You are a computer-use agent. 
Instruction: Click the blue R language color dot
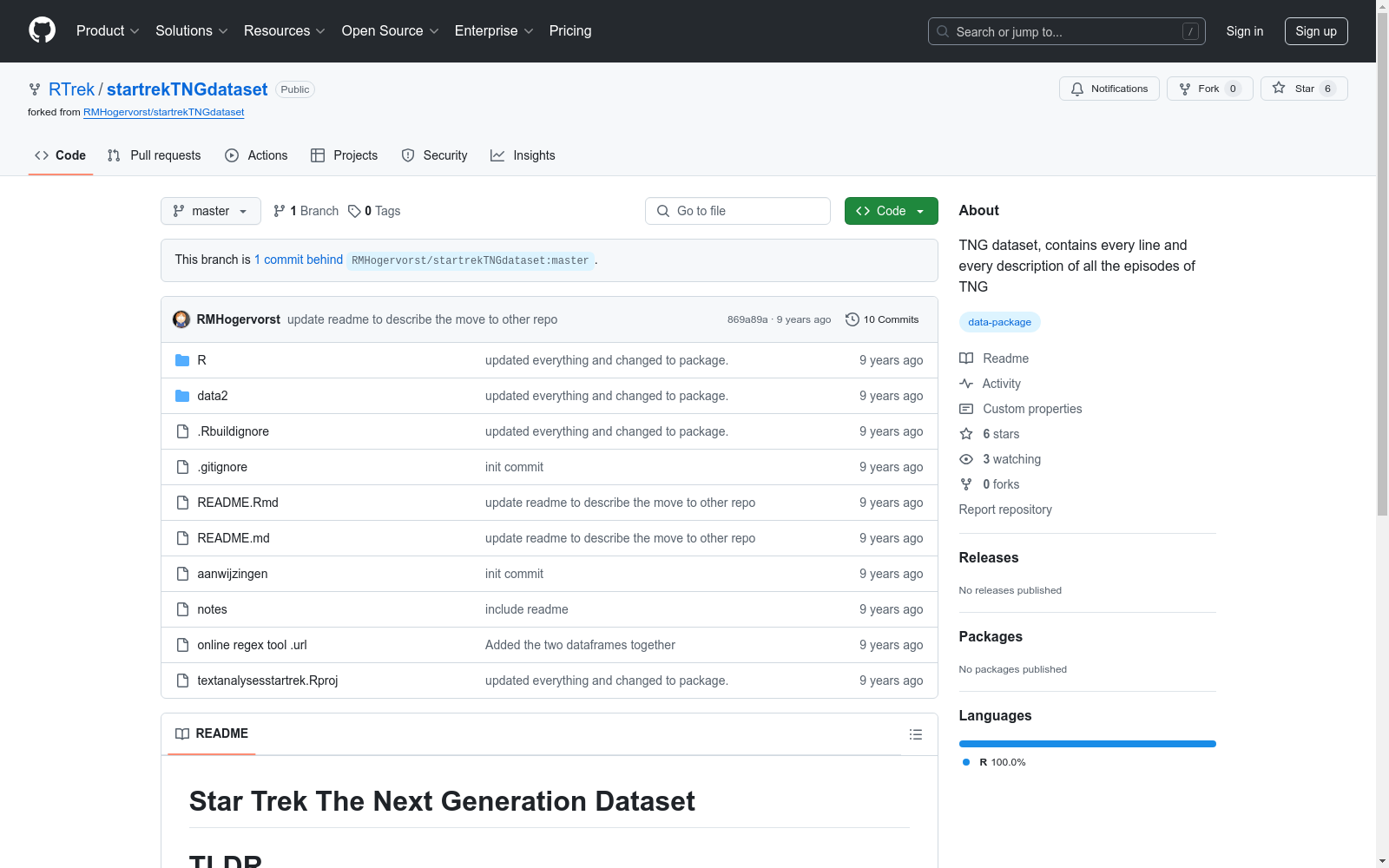point(966,762)
